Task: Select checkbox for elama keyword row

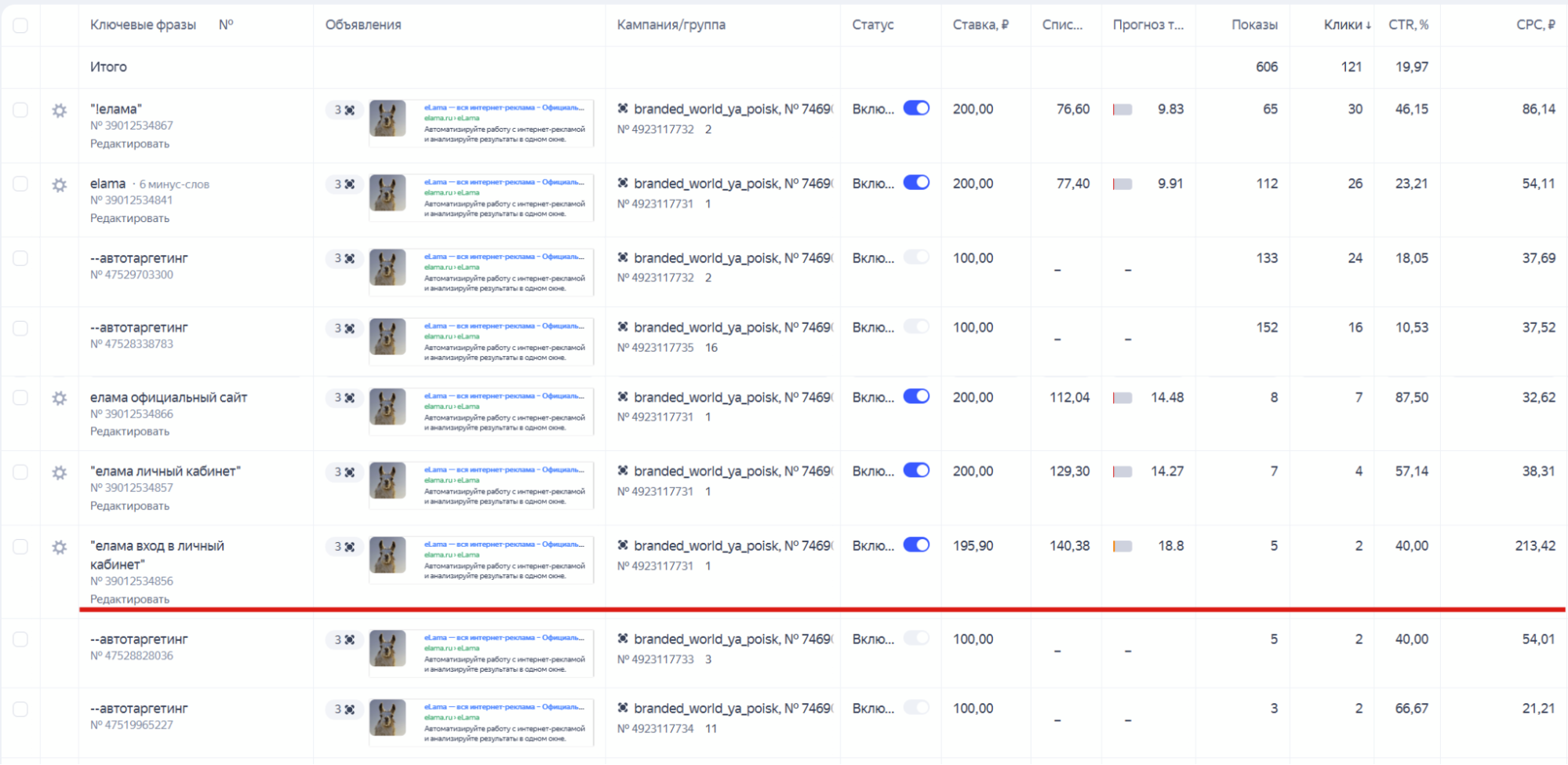Action: click(20, 184)
